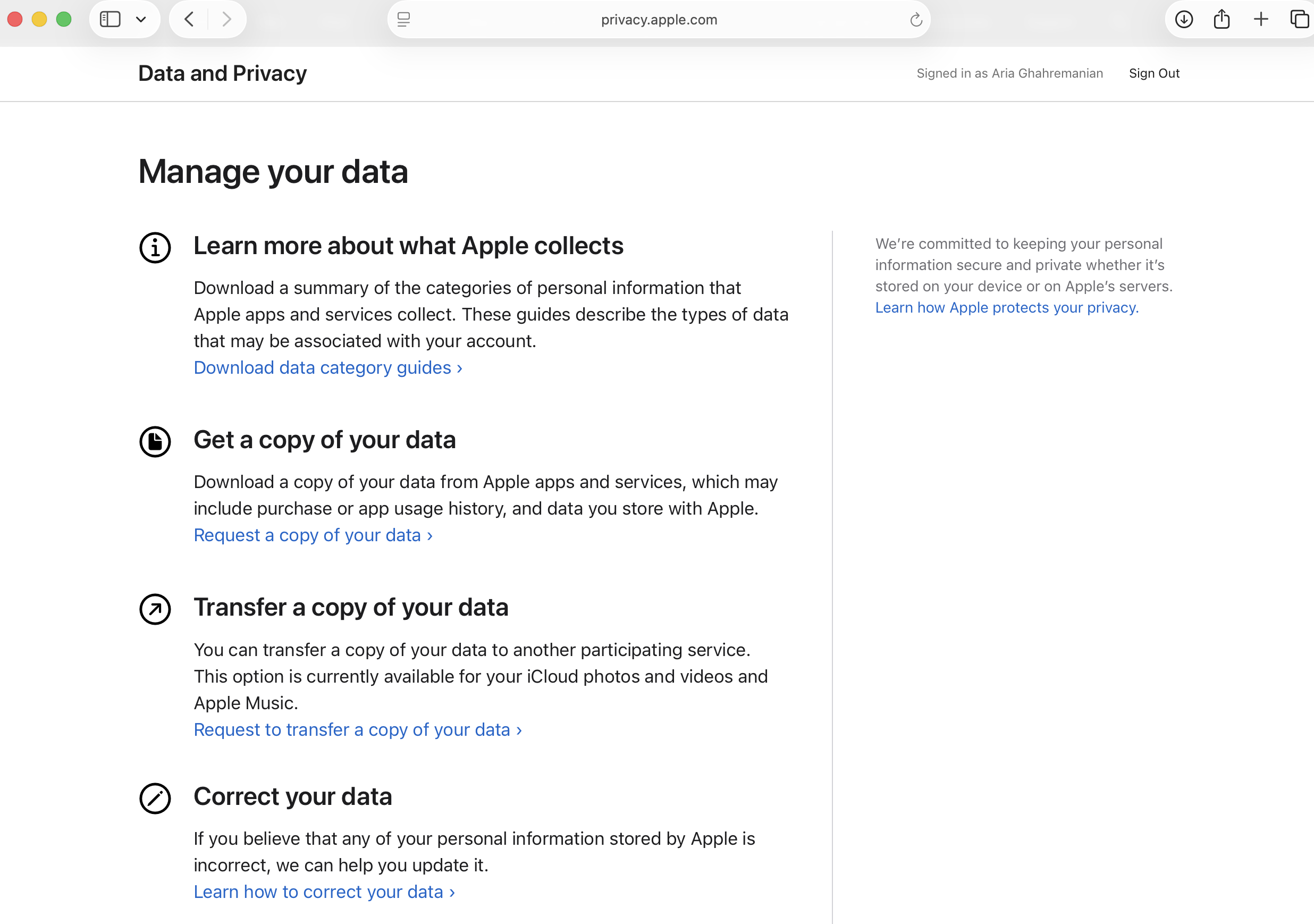The height and width of the screenshot is (924, 1314).
Task: Click the page reader icon in the address bar
Action: [403, 20]
